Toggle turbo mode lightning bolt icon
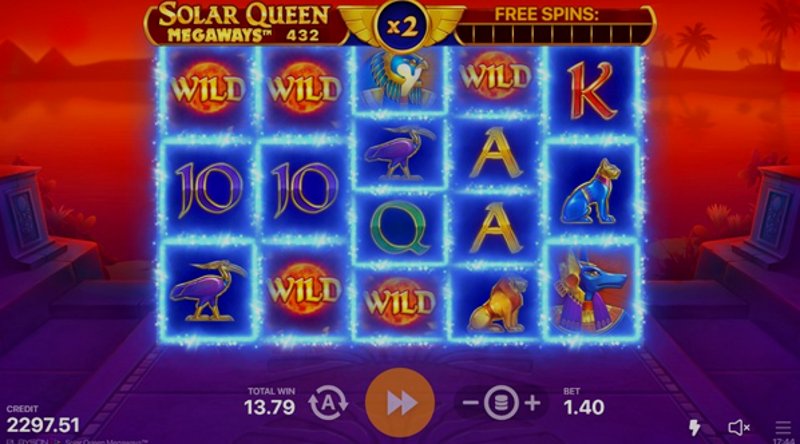The height and width of the screenshot is (444, 800). [695, 427]
